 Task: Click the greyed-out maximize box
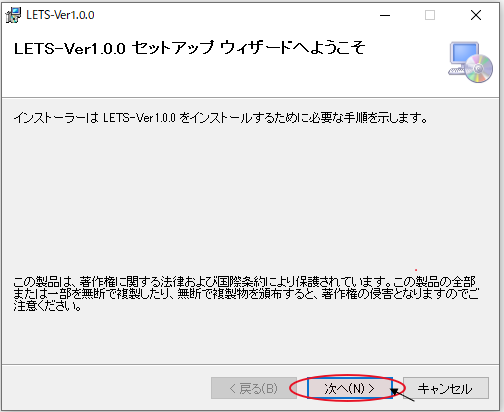coord(430,15)
